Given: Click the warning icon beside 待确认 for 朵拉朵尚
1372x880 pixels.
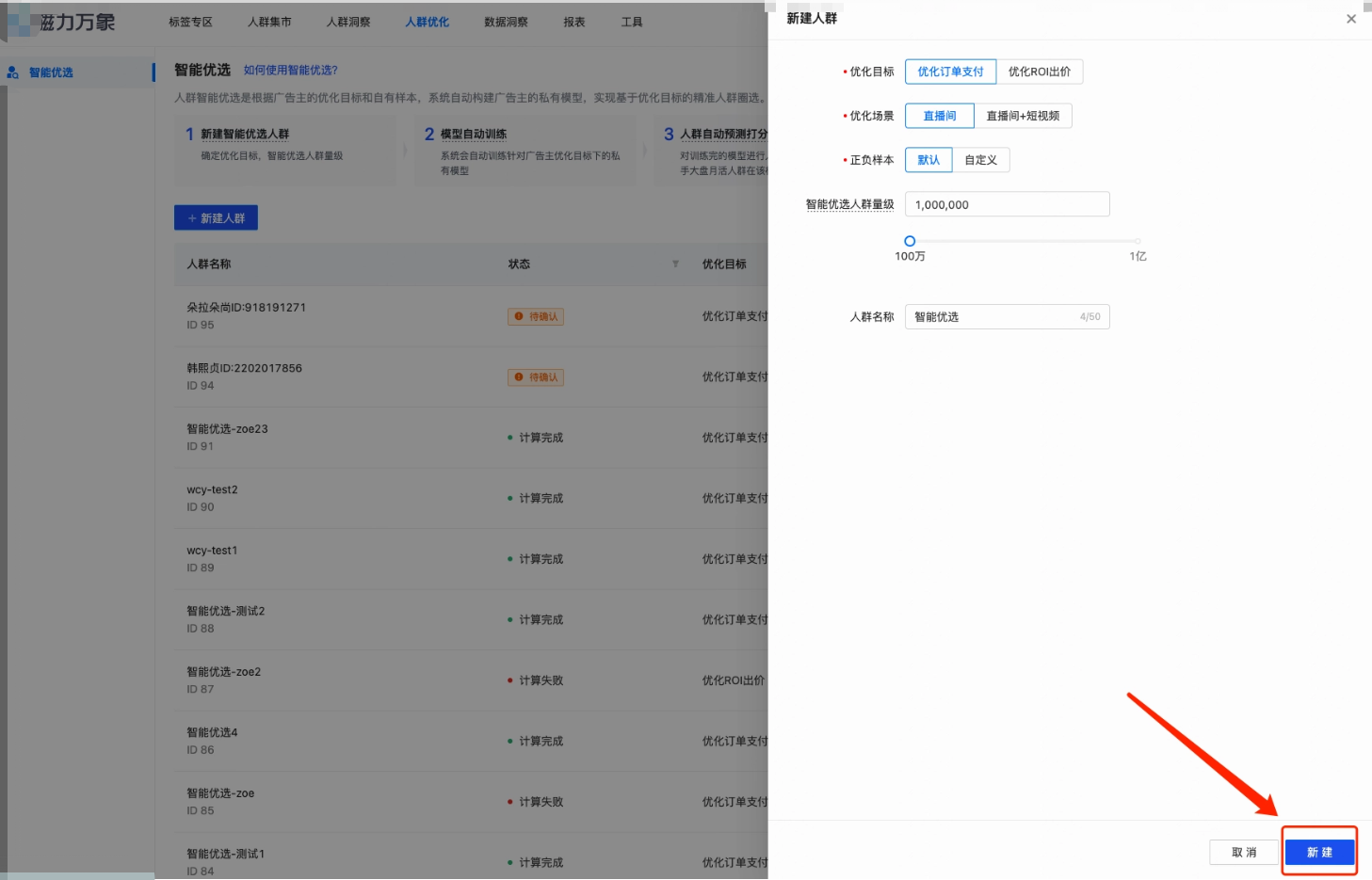Looking at the screenshot, I should point(519,316).
